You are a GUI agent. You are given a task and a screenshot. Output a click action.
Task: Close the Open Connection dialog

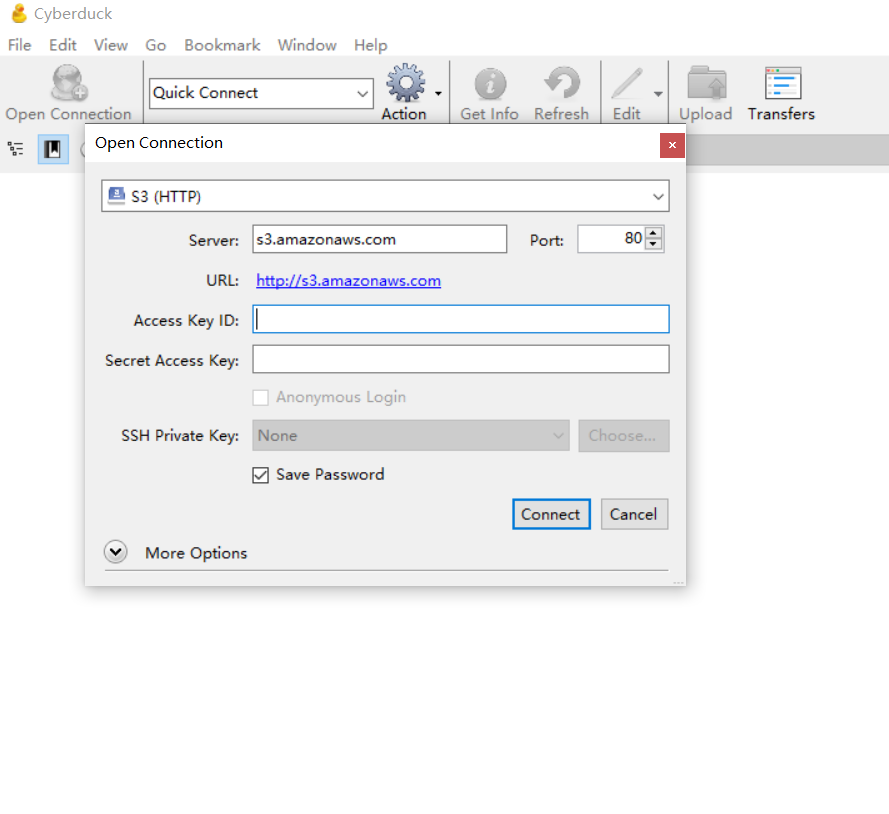(x=672, y=145)
